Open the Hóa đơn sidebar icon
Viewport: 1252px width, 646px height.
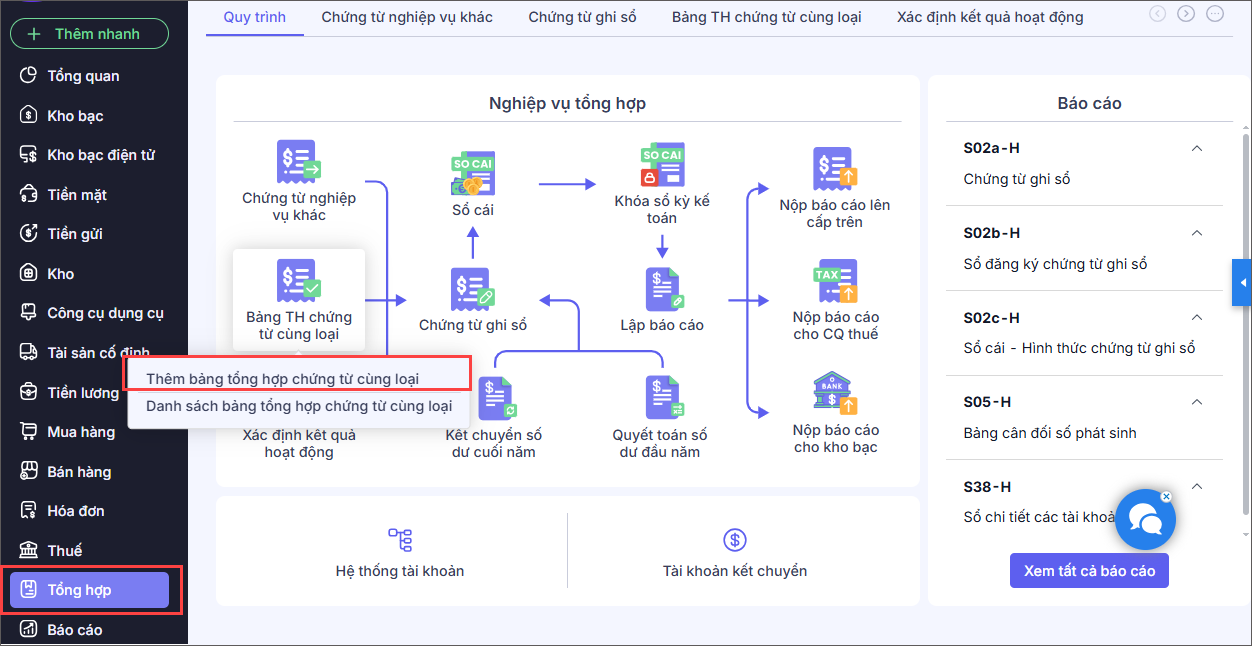pyautogui.click(x=29, y=511)
